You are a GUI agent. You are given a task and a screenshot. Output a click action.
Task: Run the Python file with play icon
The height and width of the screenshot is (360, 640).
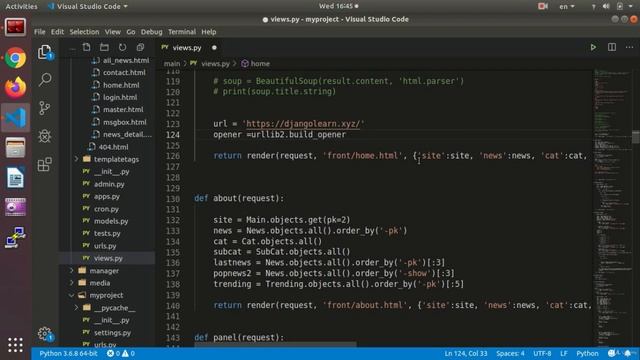593,47
